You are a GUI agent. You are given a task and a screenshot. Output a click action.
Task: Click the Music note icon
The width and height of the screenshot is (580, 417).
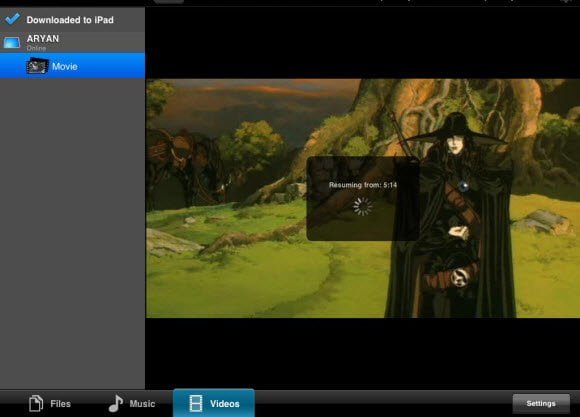[x=115, y=403]
